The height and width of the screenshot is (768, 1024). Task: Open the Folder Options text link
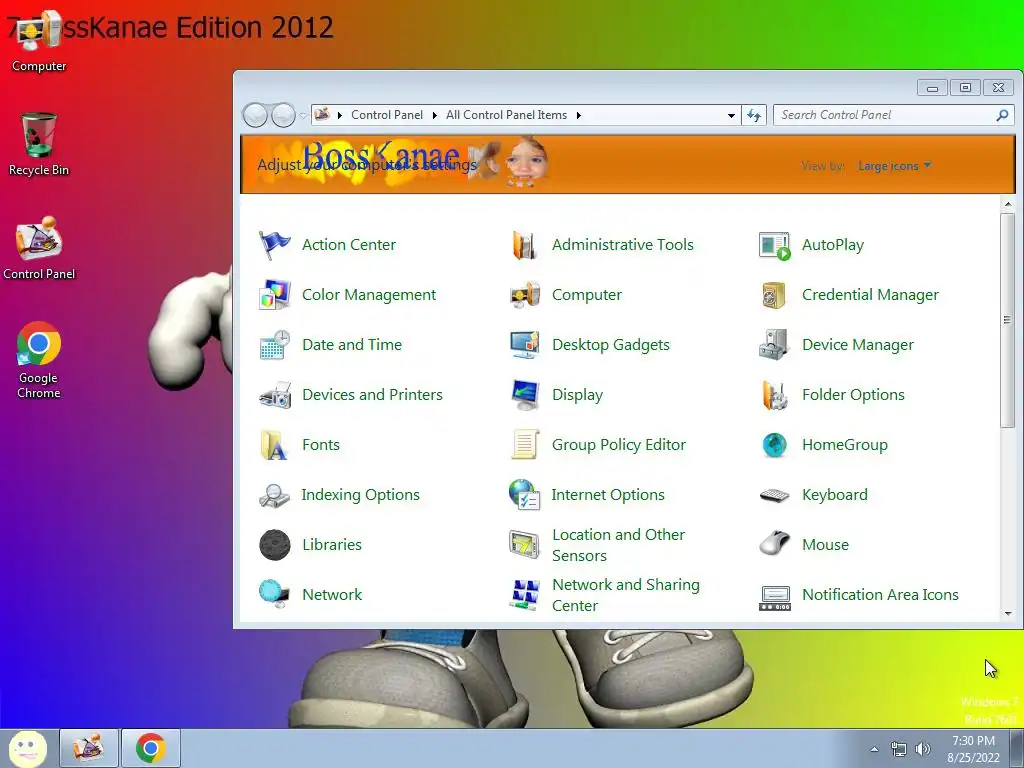(x=853, y=395)
